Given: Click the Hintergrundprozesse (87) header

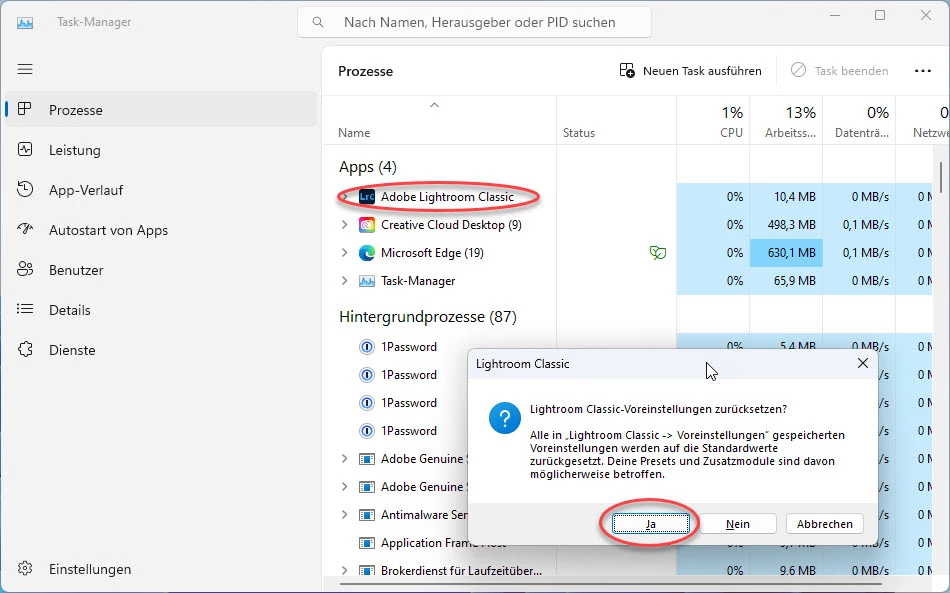Looking at the screenshot, I should click(428, 317).
